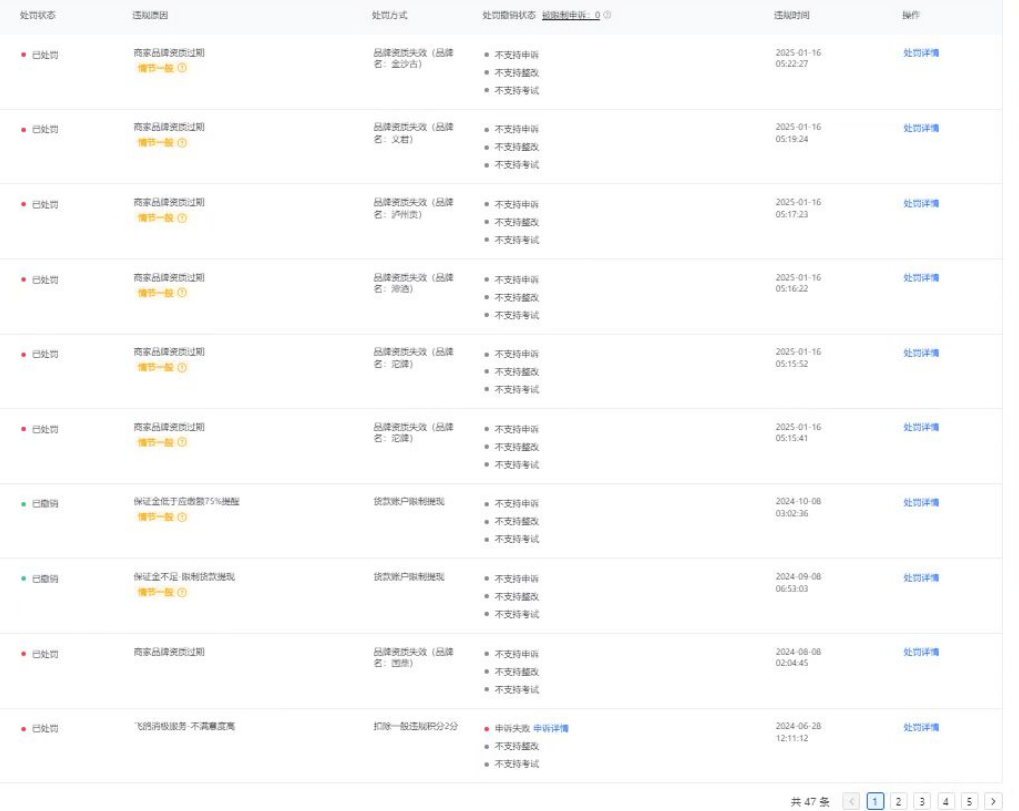Click 情节一般 help icon in 05:22:27 row
This screenshot has width=1019, height=811.
coord(182,68)
